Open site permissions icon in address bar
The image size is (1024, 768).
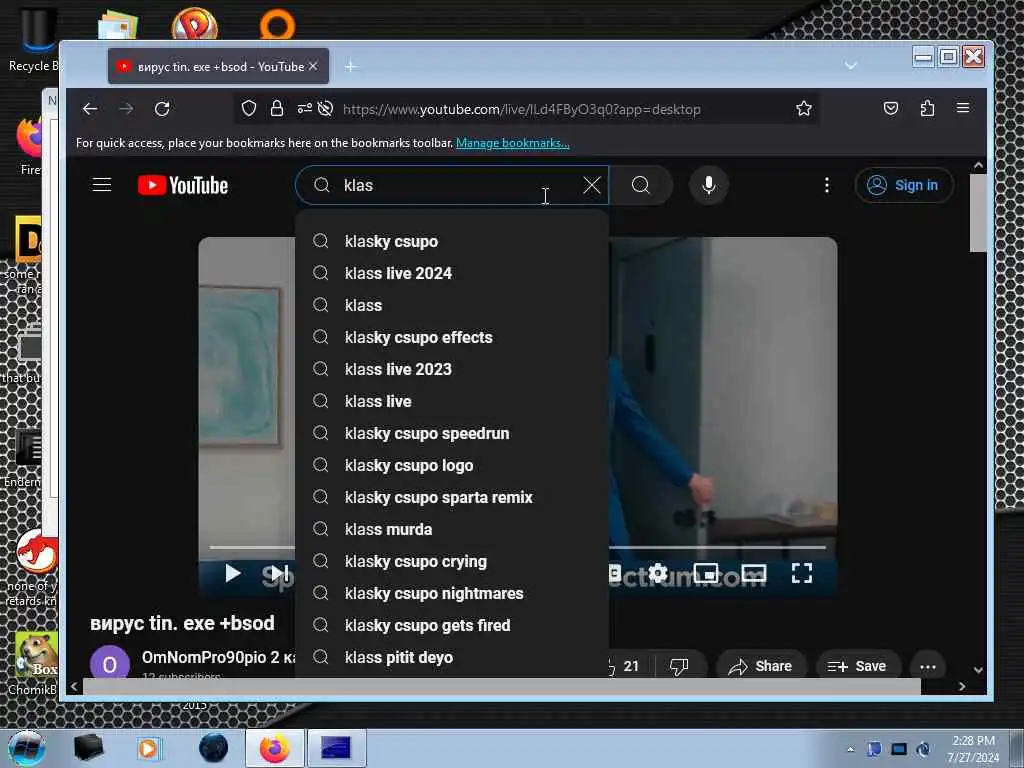tap(304, 108)
